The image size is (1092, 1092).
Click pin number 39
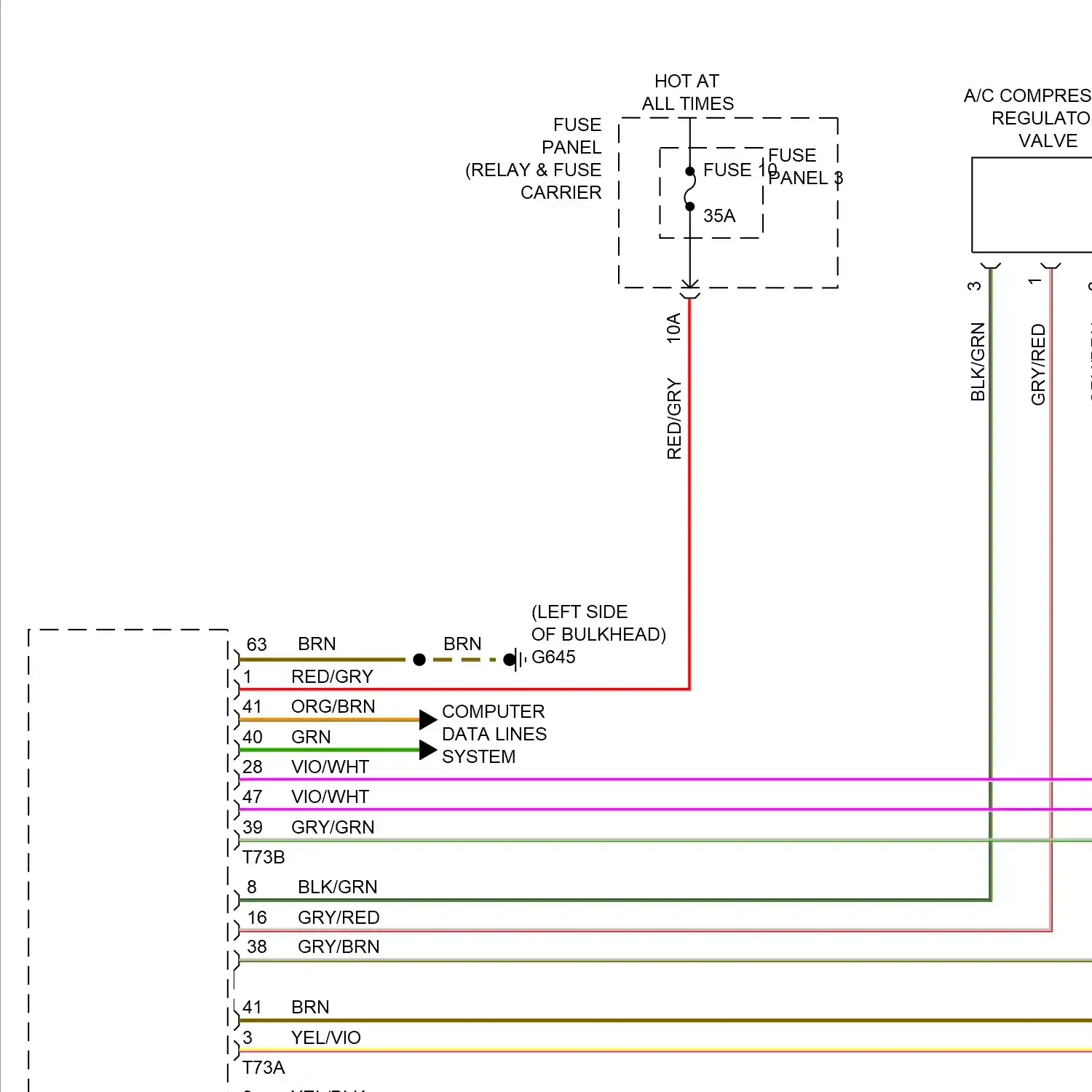pos(253,828)
